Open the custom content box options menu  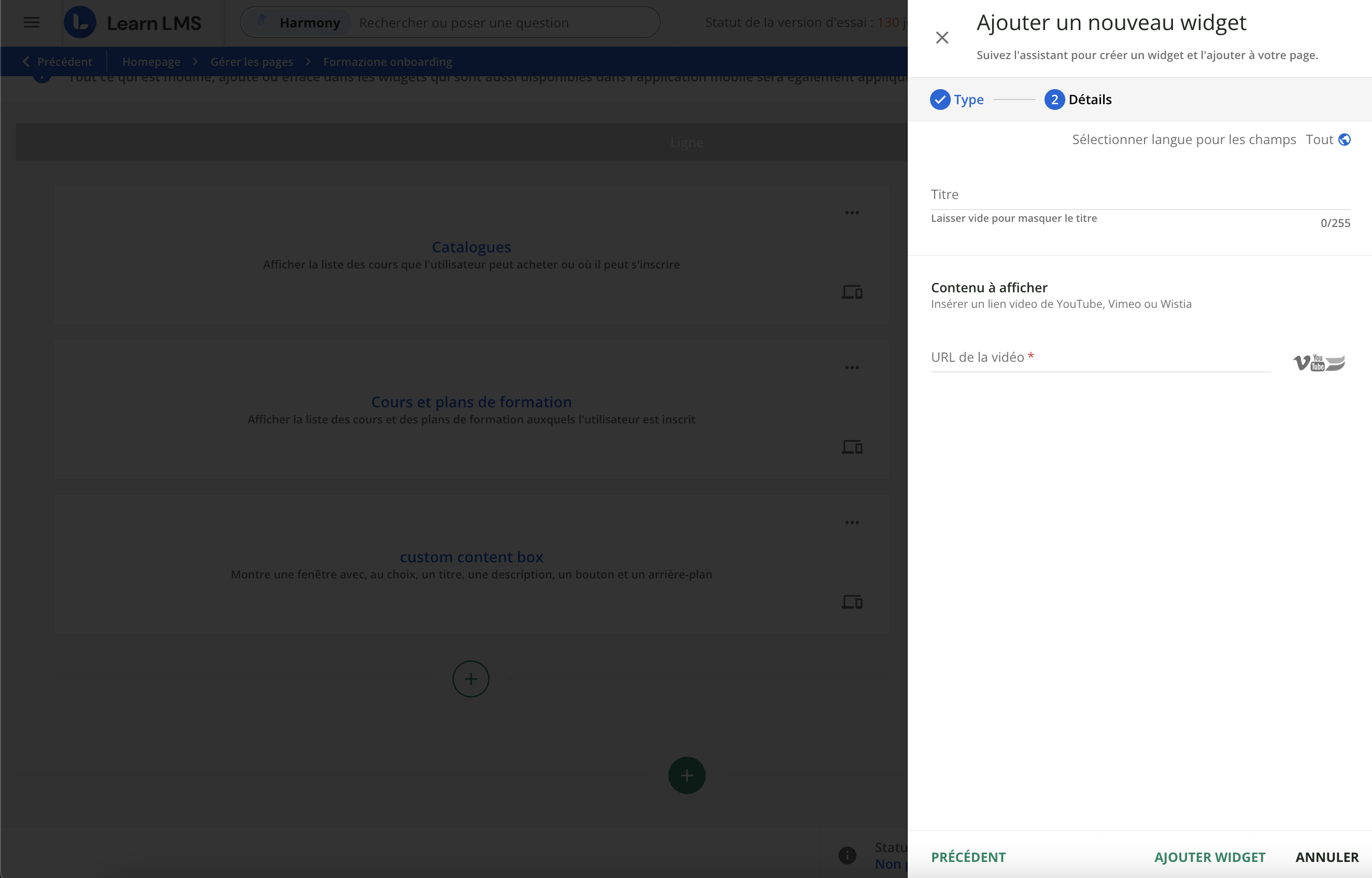pyautogui.click(x=852, y=523)
